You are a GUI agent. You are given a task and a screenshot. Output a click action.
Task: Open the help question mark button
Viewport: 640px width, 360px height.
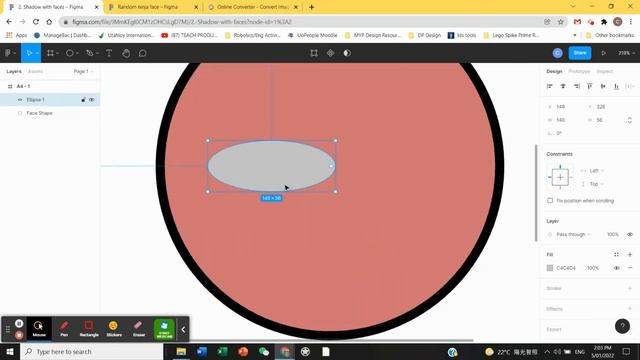622,326
